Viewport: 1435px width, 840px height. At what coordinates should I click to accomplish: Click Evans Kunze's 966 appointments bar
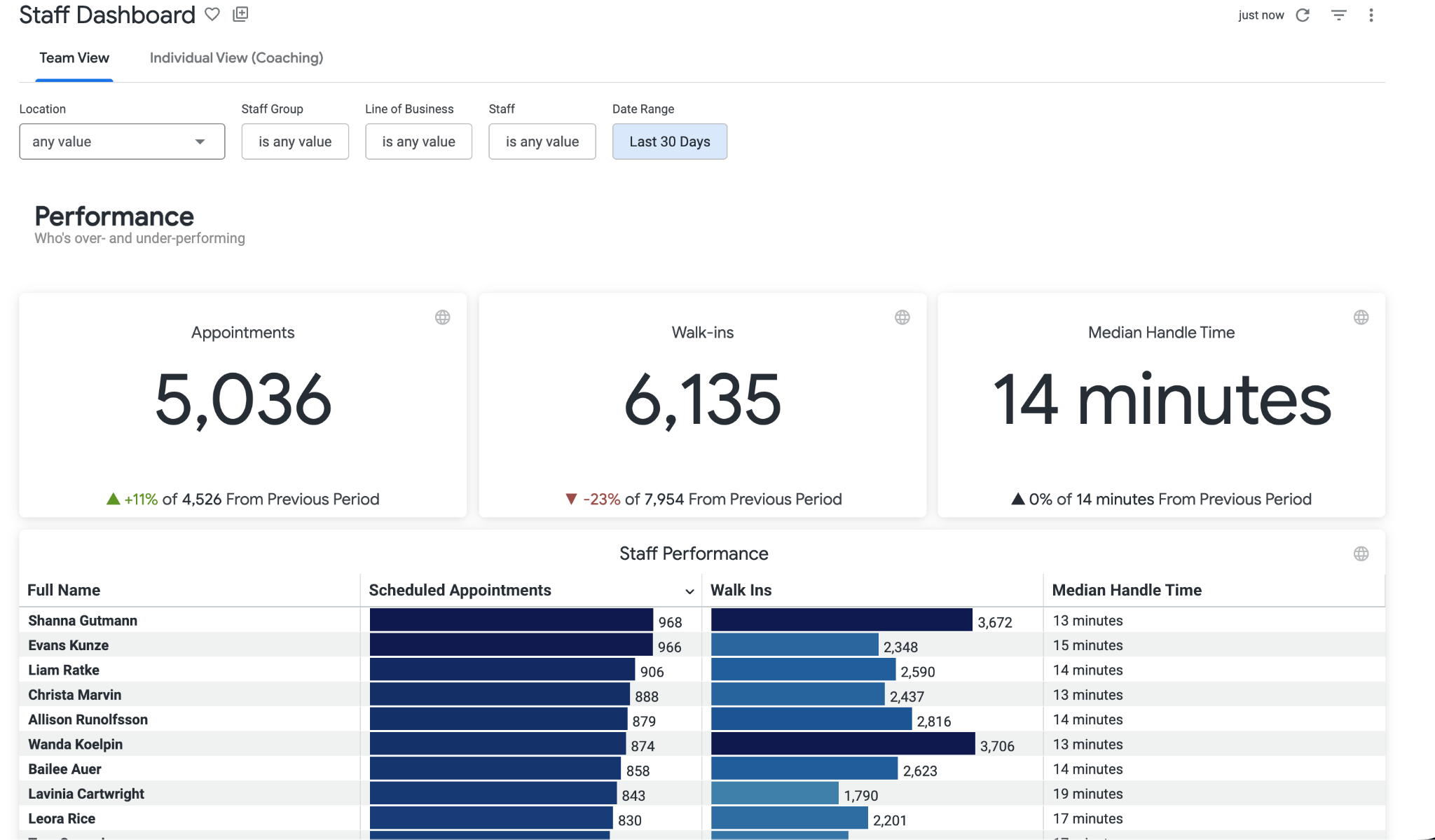(511, 645)
